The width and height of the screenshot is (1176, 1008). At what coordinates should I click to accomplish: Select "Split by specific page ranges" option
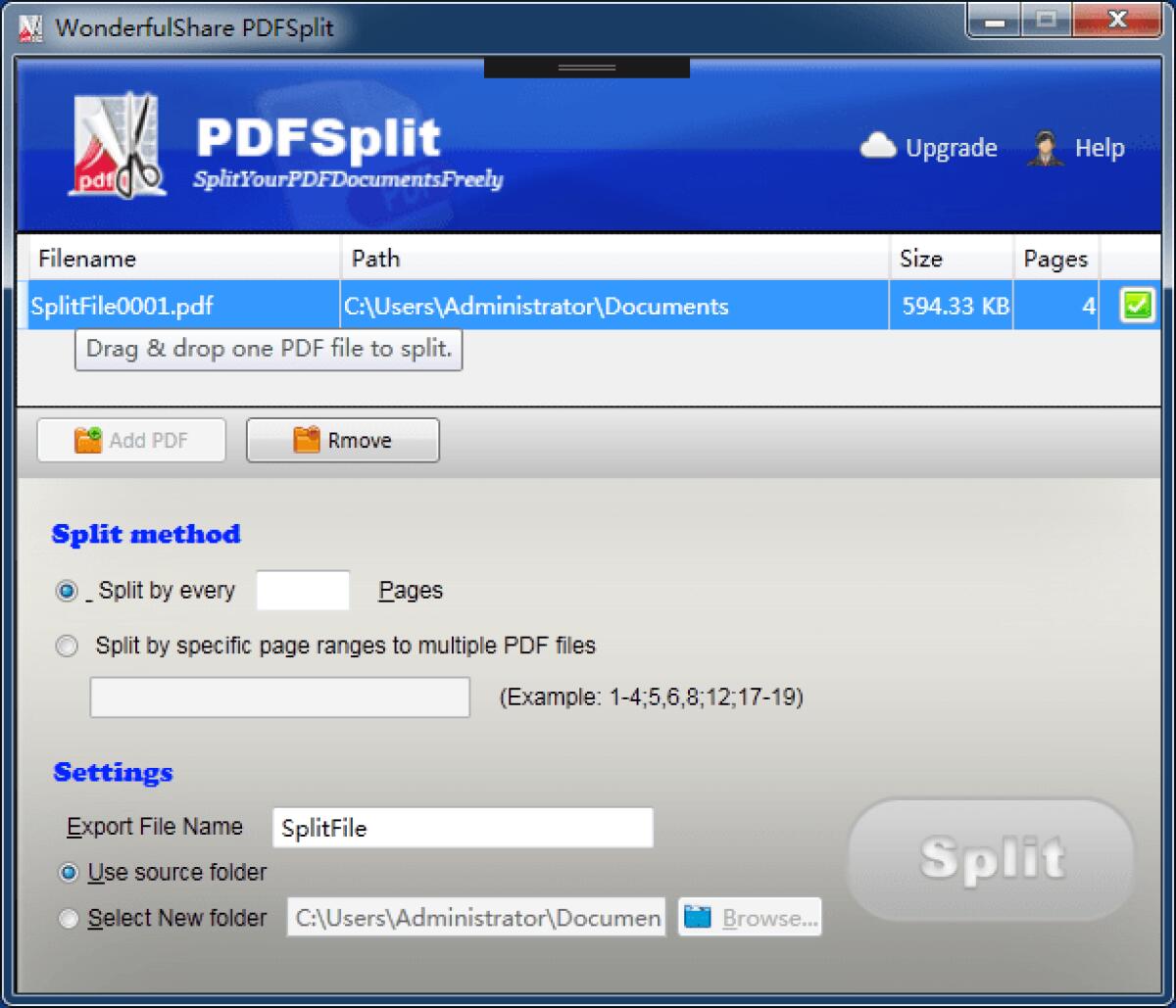[x=66, y=646]
